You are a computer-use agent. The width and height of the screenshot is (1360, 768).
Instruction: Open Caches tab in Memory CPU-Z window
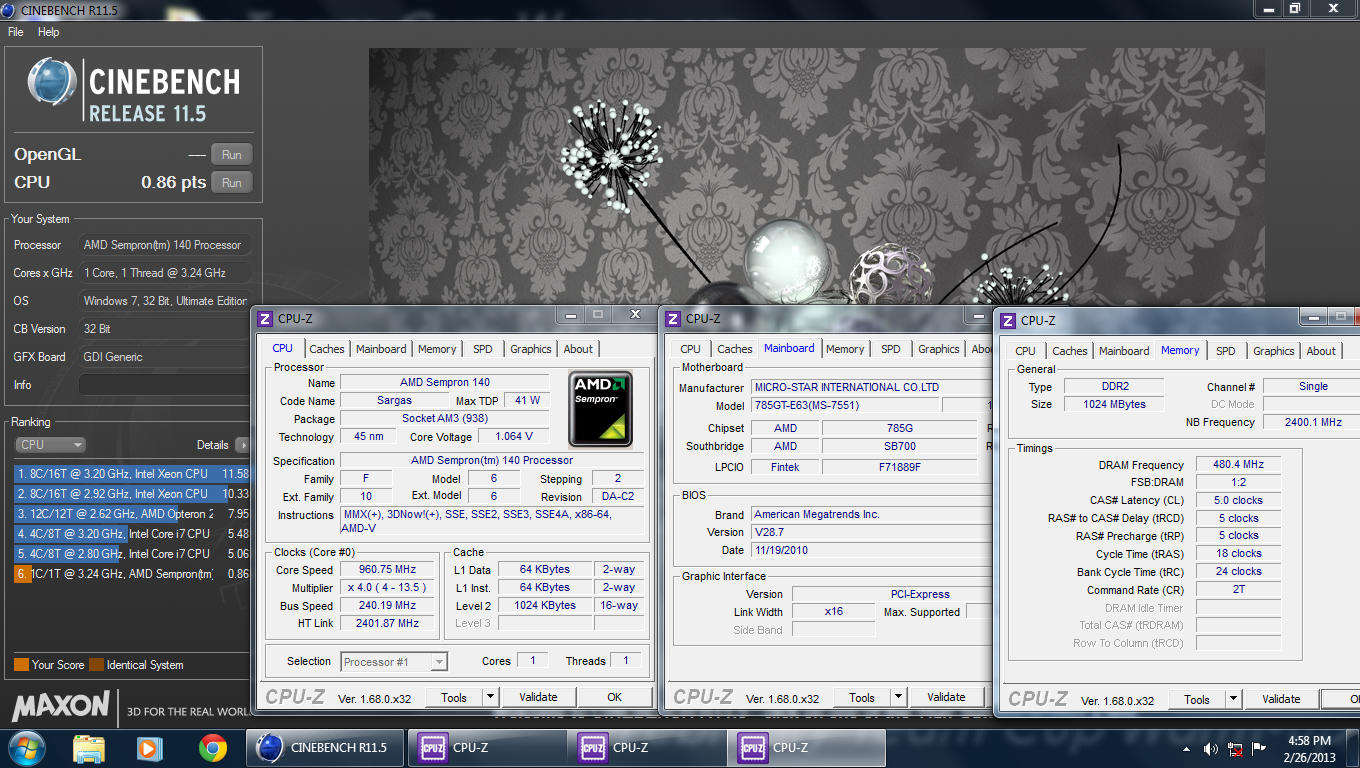pos(1070,351)
